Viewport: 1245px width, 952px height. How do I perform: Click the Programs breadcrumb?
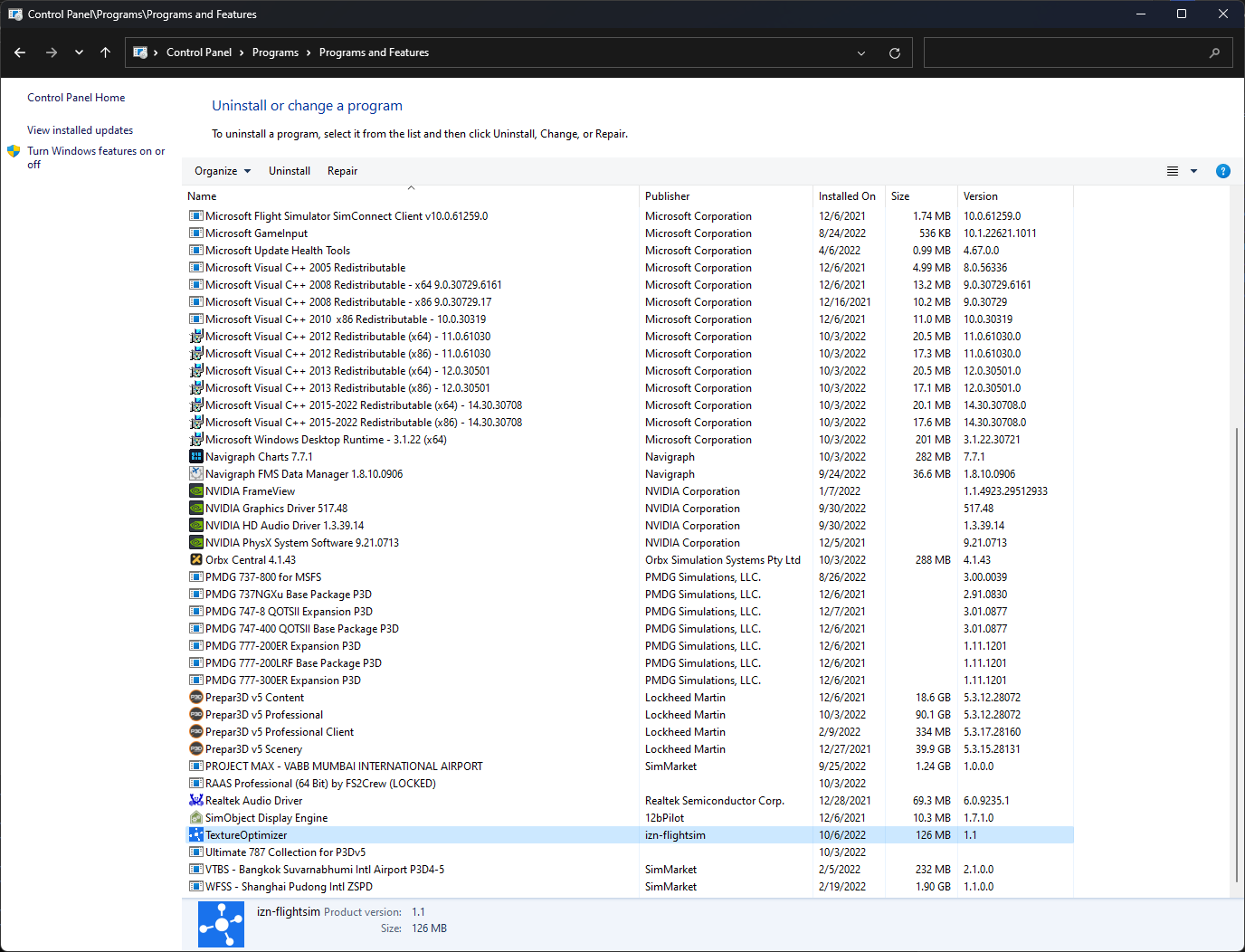coord(275,52)
